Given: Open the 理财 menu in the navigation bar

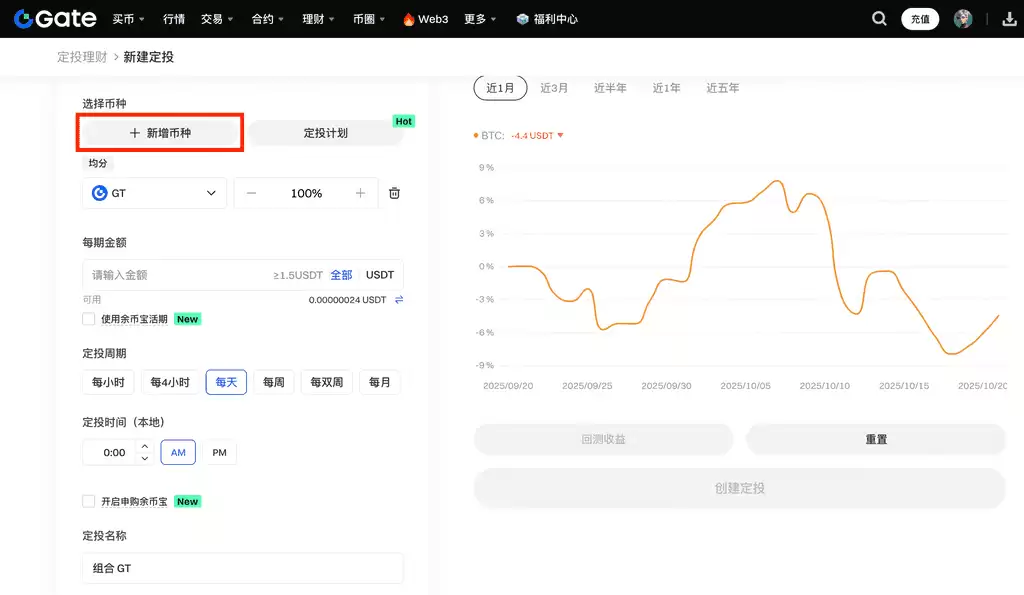Looking at the screenshot, I should pos(316,18).
